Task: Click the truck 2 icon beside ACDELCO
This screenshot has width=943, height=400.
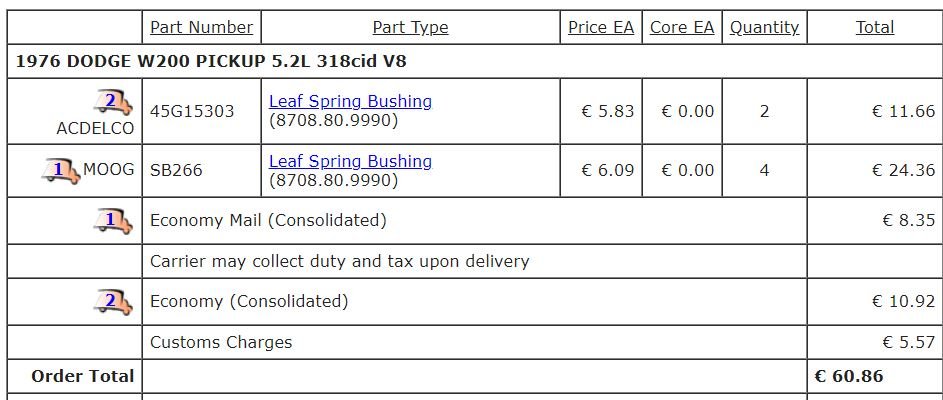Action: point(113,102)
